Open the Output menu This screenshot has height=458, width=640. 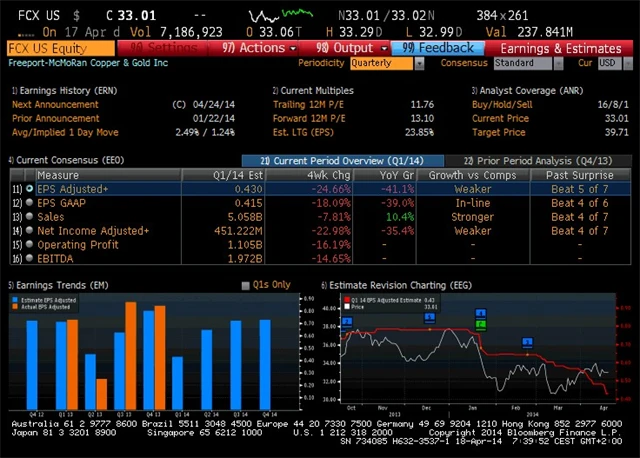(x=344, y=48)
